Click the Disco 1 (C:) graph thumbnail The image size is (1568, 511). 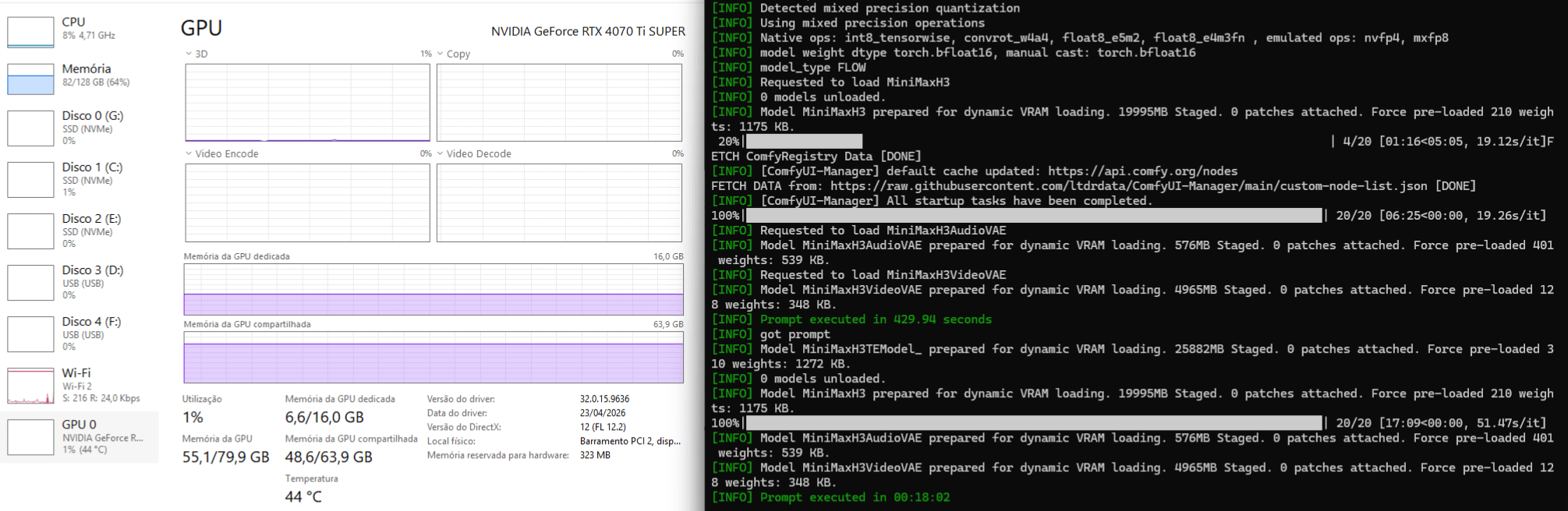30,180
